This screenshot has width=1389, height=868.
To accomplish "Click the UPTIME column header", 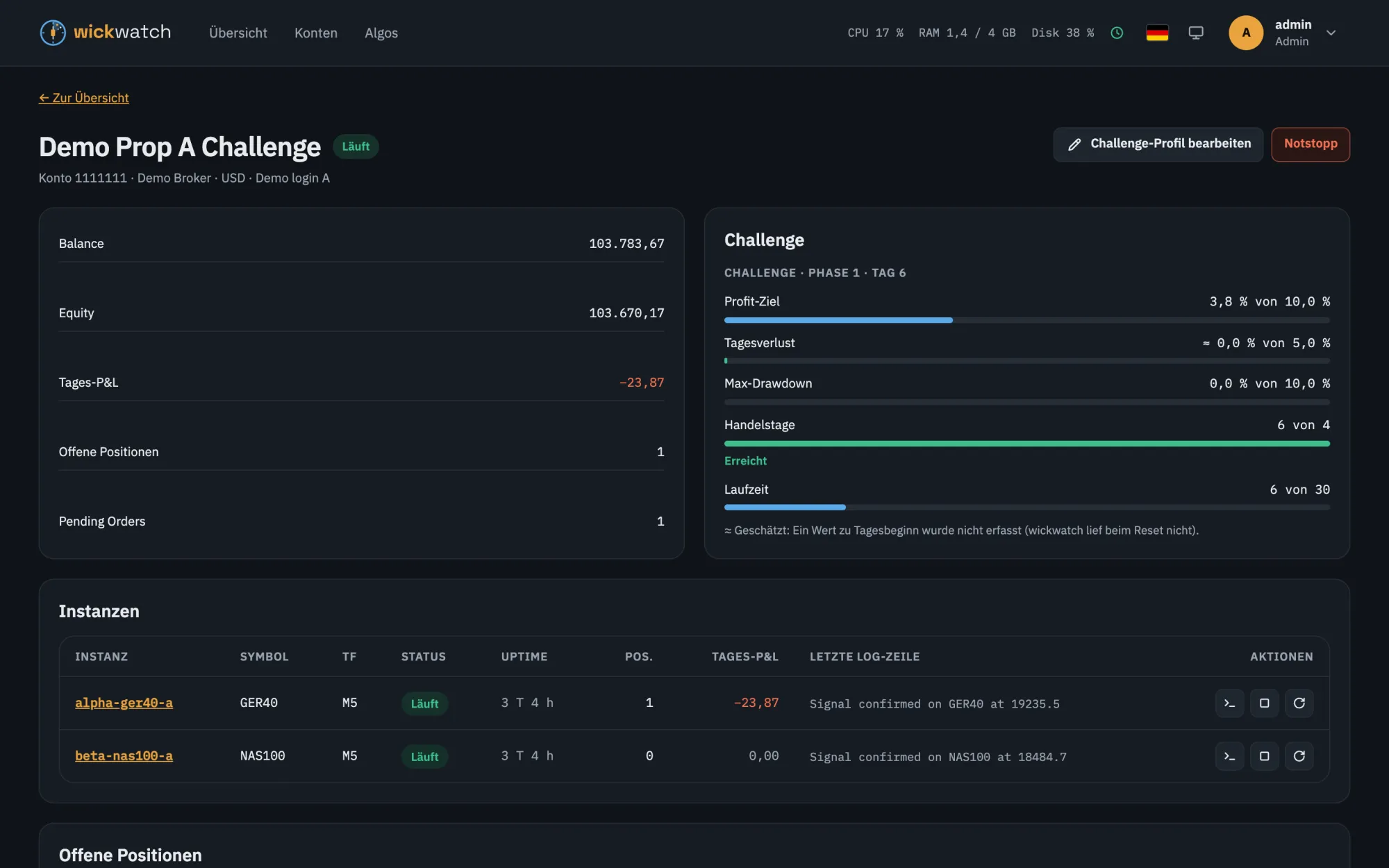I will click(x=524, y=657).
